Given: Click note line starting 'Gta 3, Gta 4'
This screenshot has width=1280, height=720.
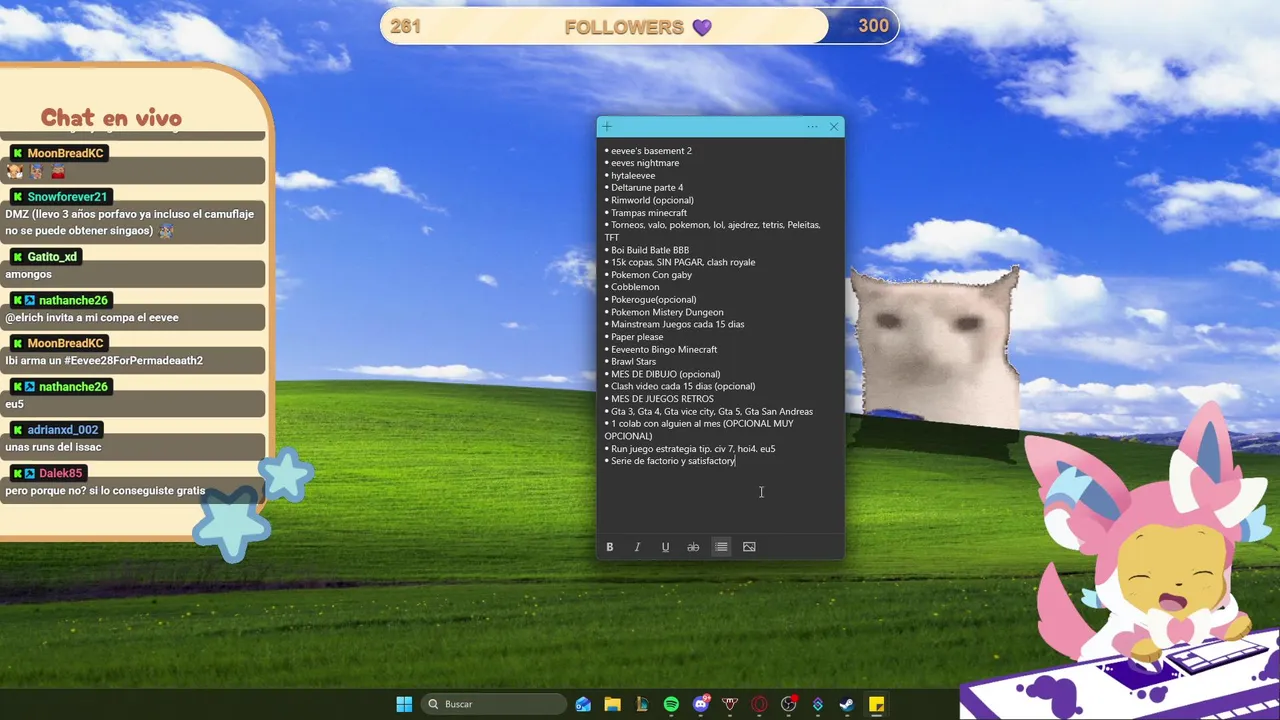Looking at the screenshot, I should point(712,411).
